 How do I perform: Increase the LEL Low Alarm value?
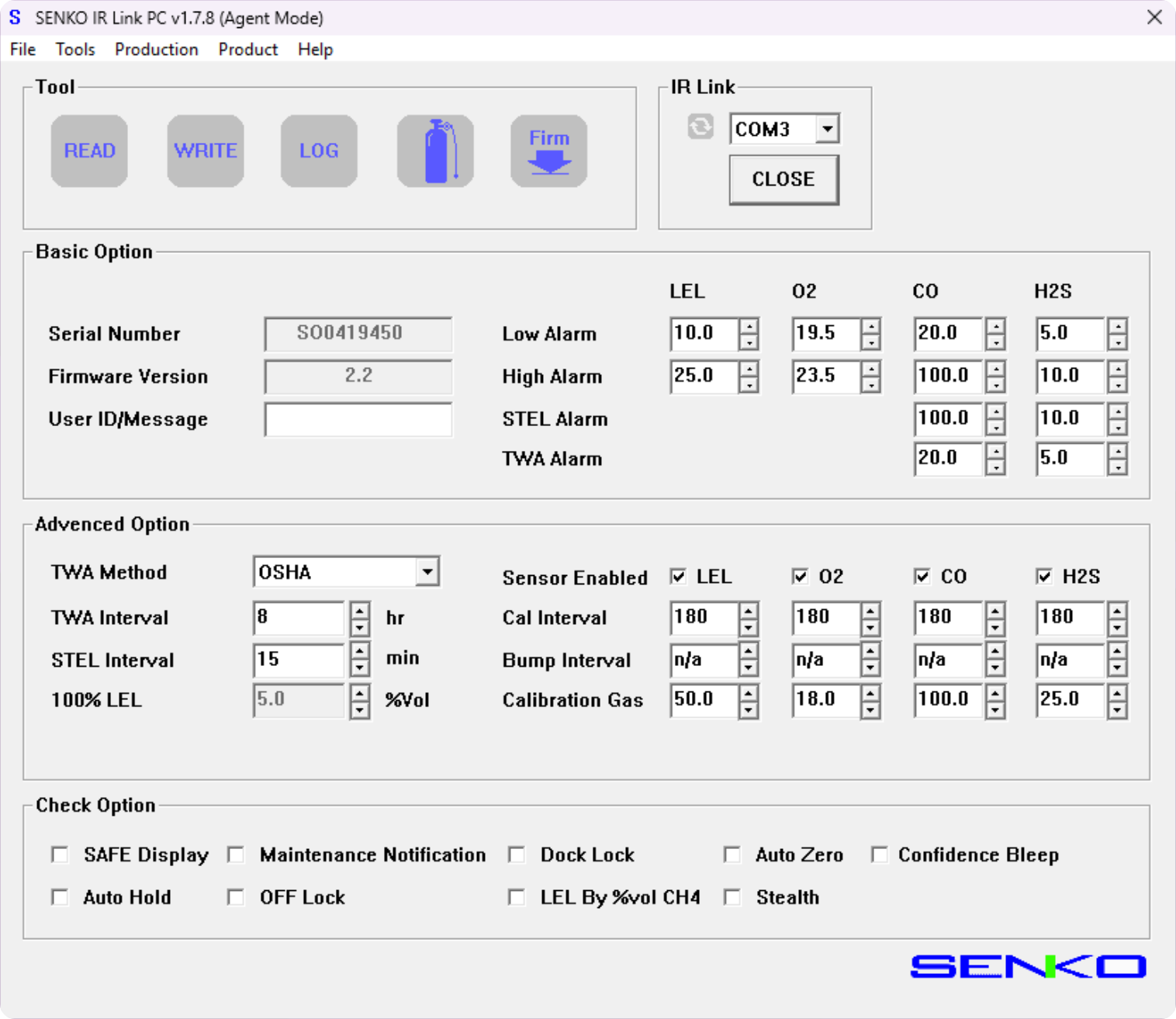click(749, 326)
